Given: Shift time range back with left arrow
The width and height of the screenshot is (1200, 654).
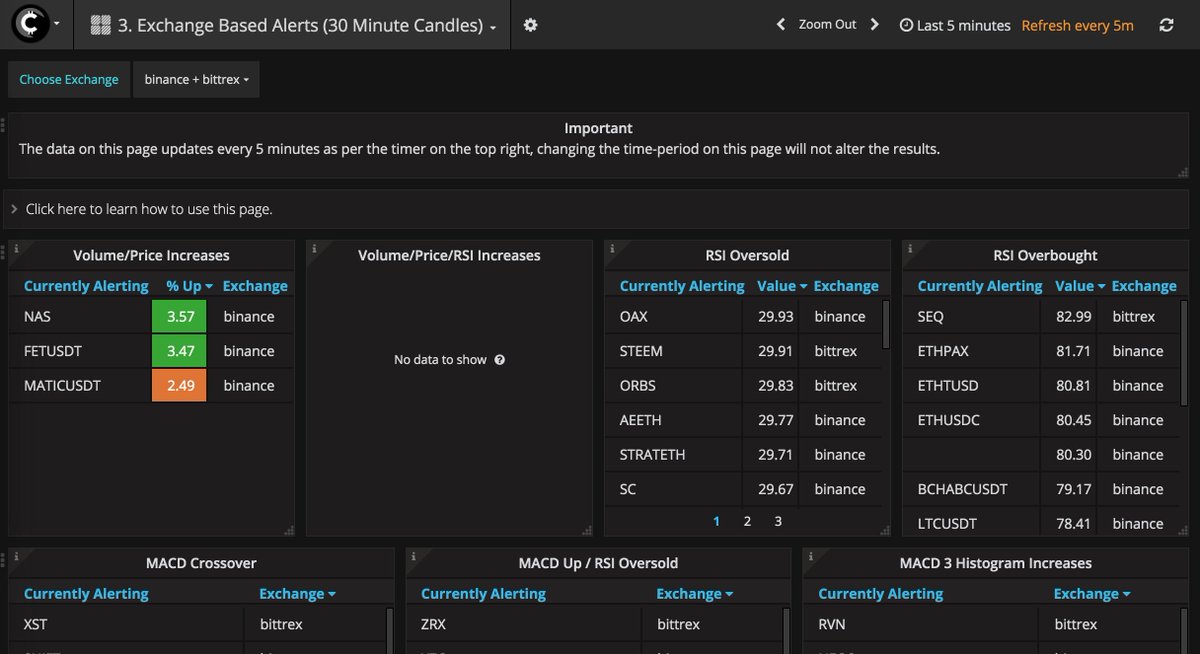Looking at the screenshot, I should tap(781, 25).
